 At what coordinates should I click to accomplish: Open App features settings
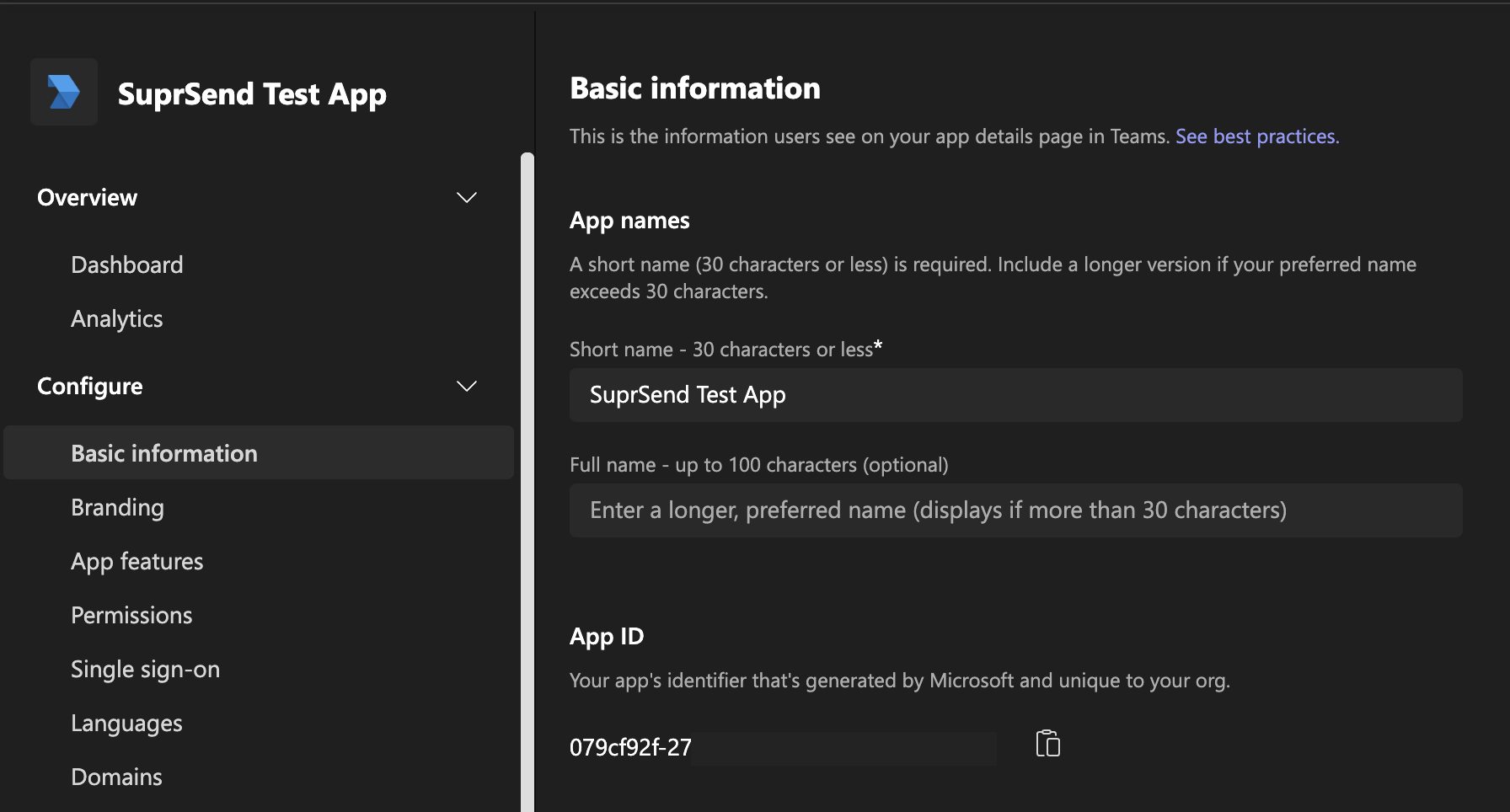pos(137,561)
